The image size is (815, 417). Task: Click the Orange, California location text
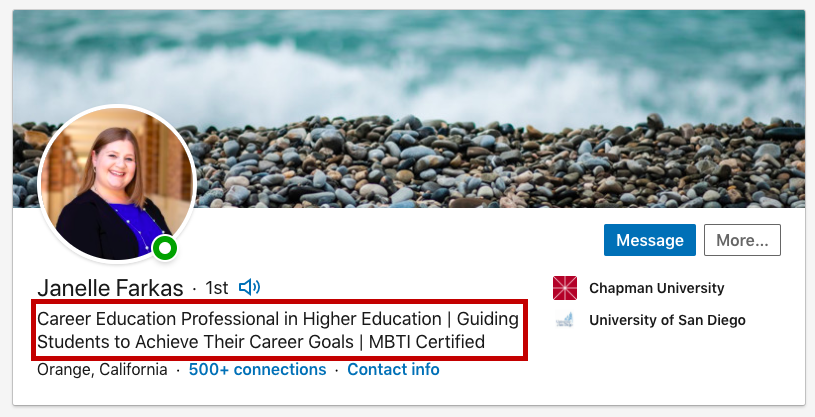(x=102, y=369)
